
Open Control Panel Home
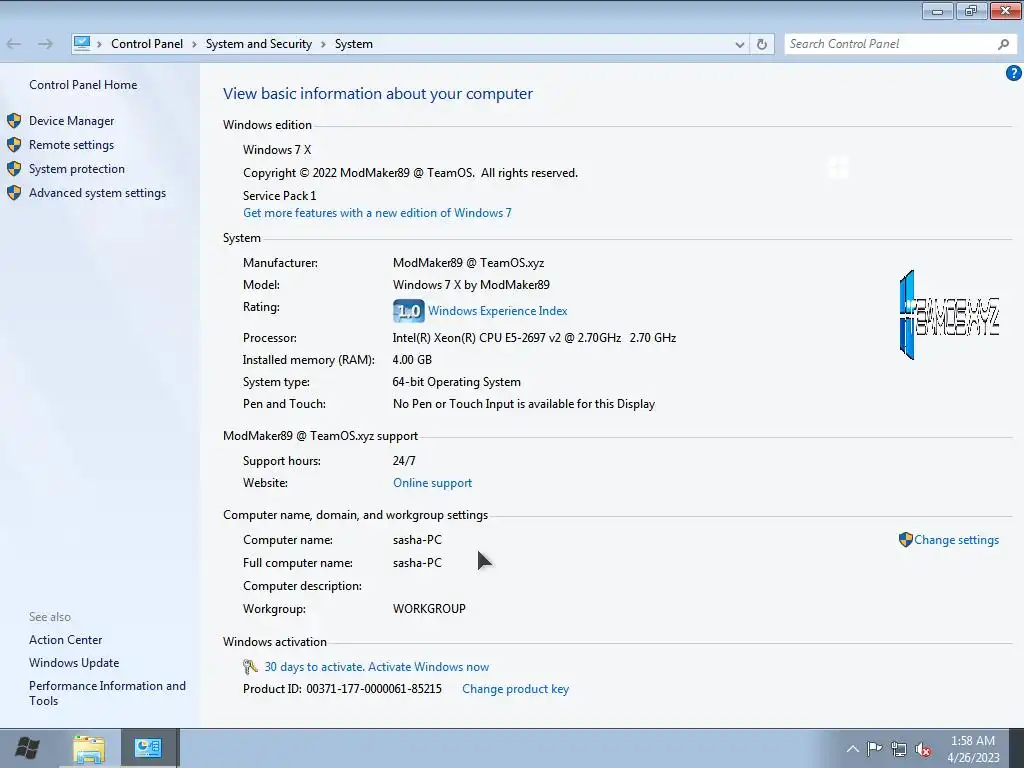pyautogui.click(x=83, y=85)
